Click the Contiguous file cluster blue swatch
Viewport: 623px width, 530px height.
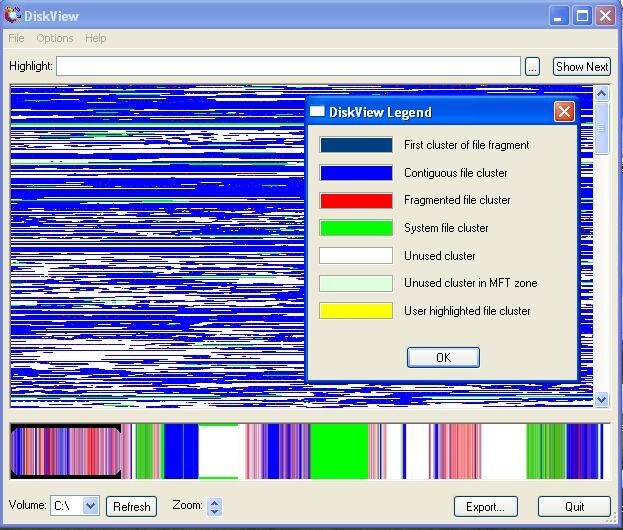[x=356, y=173]
